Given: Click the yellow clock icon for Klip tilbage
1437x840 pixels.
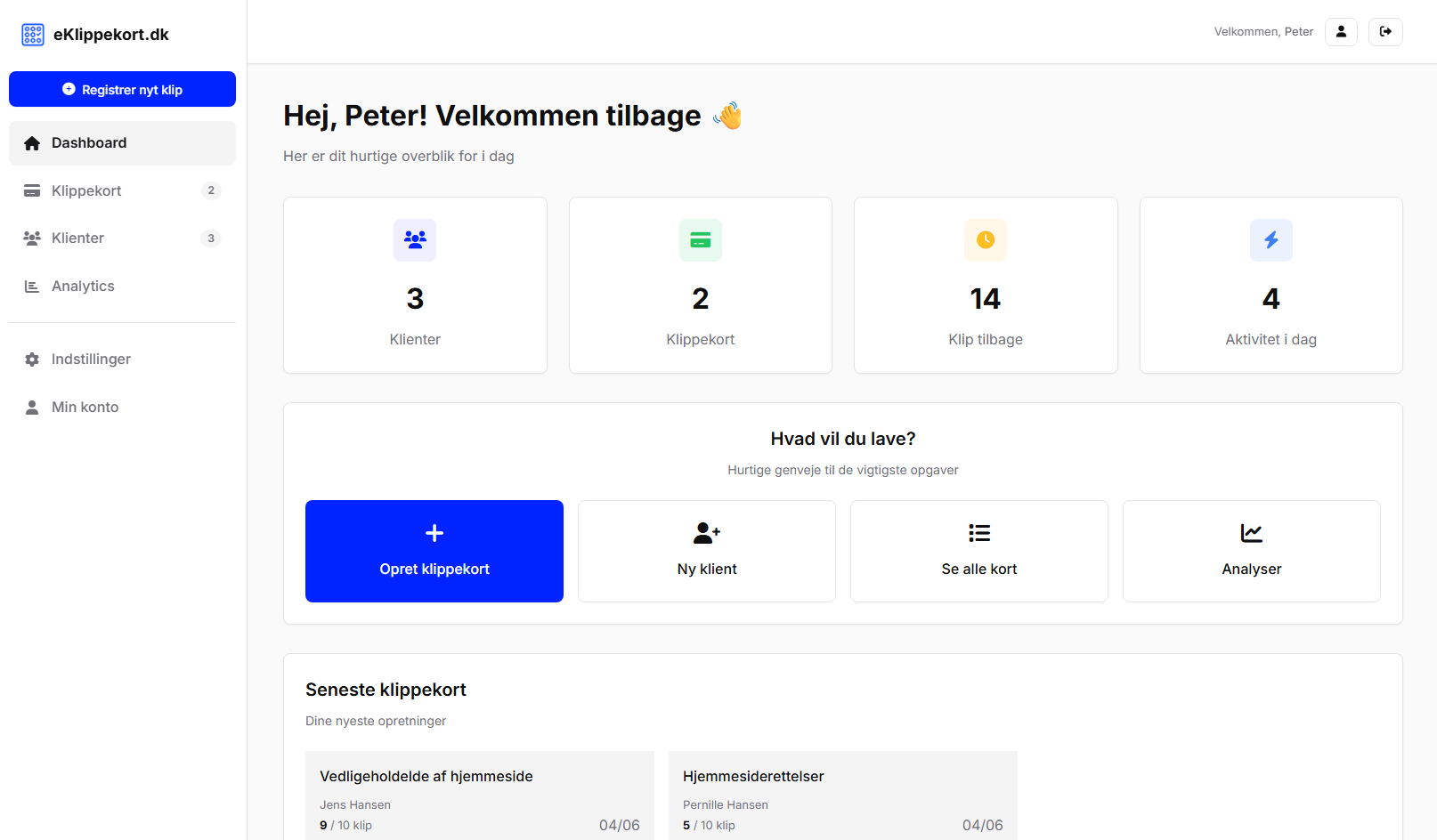Looking at the screenshot, I should [x=986, y=239].
